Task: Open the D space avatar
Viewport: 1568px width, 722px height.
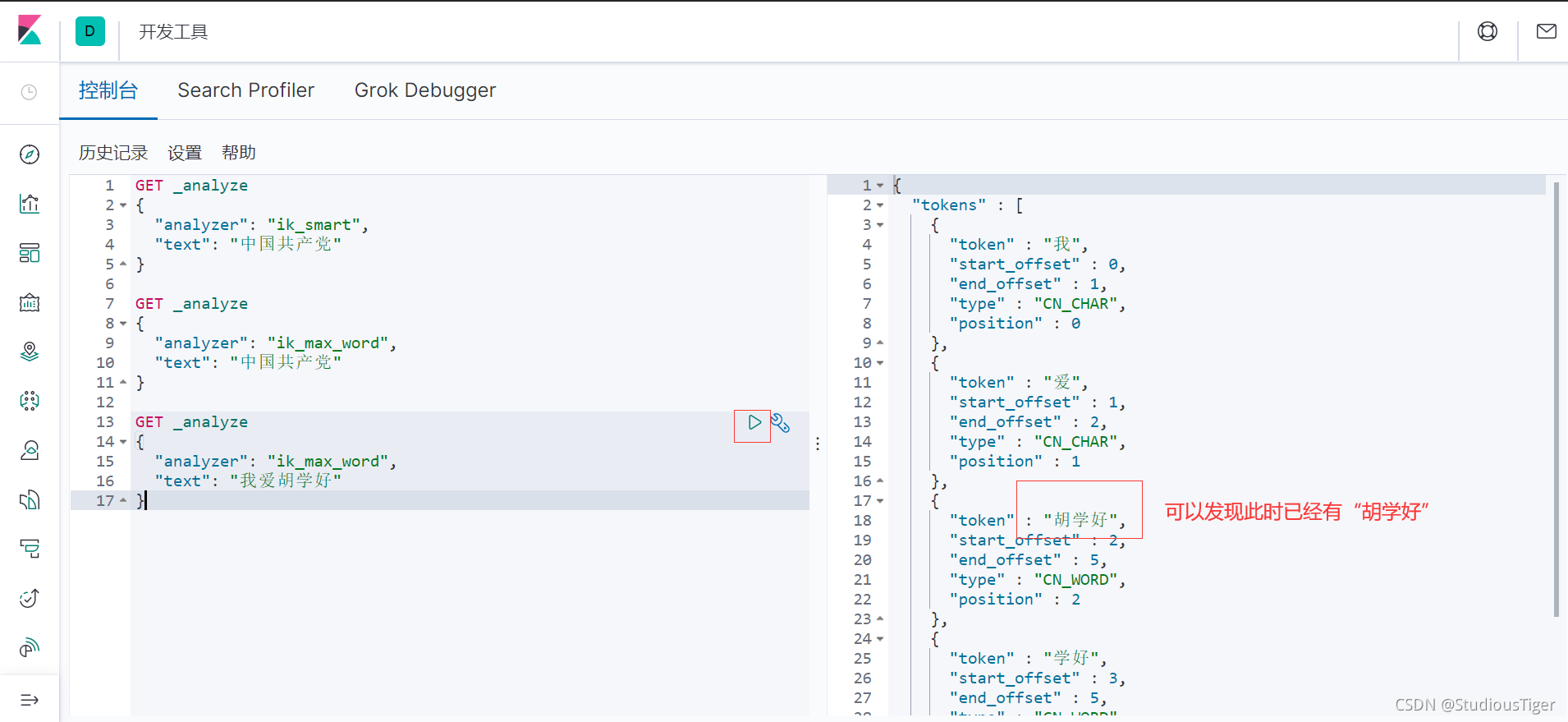Action: (90, 31)
